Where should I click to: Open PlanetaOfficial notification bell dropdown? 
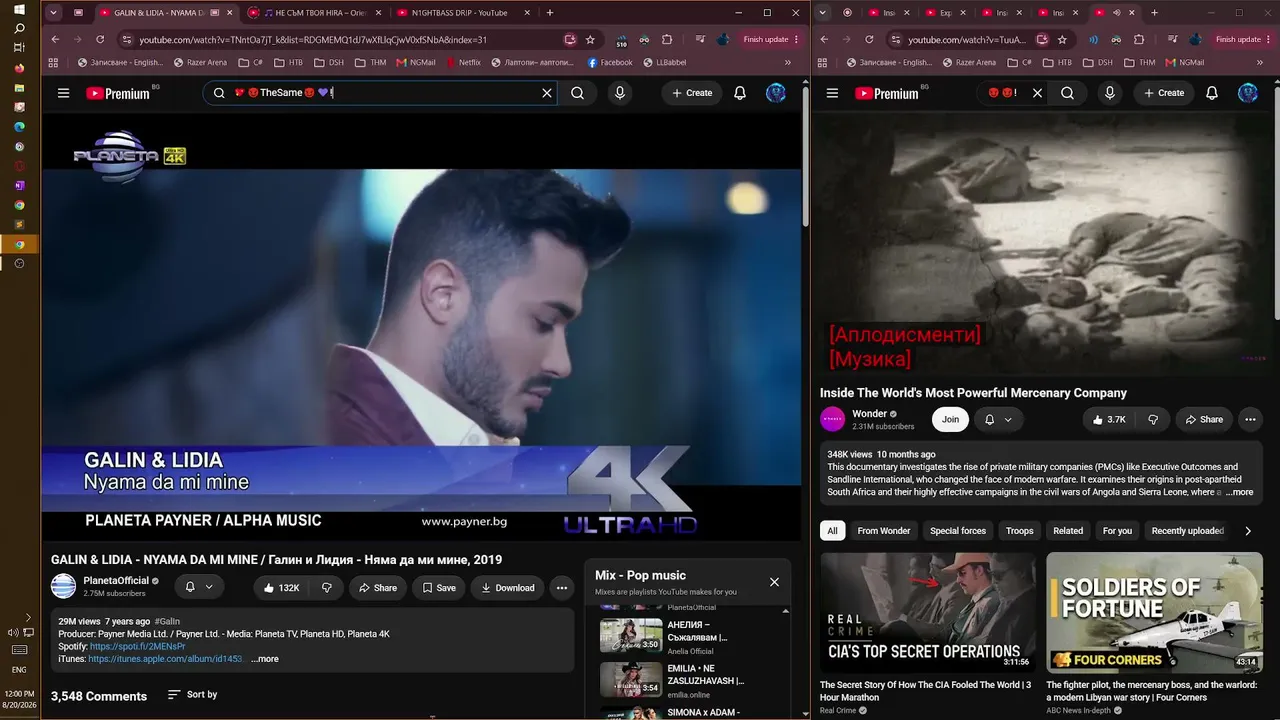pos(199,587)
